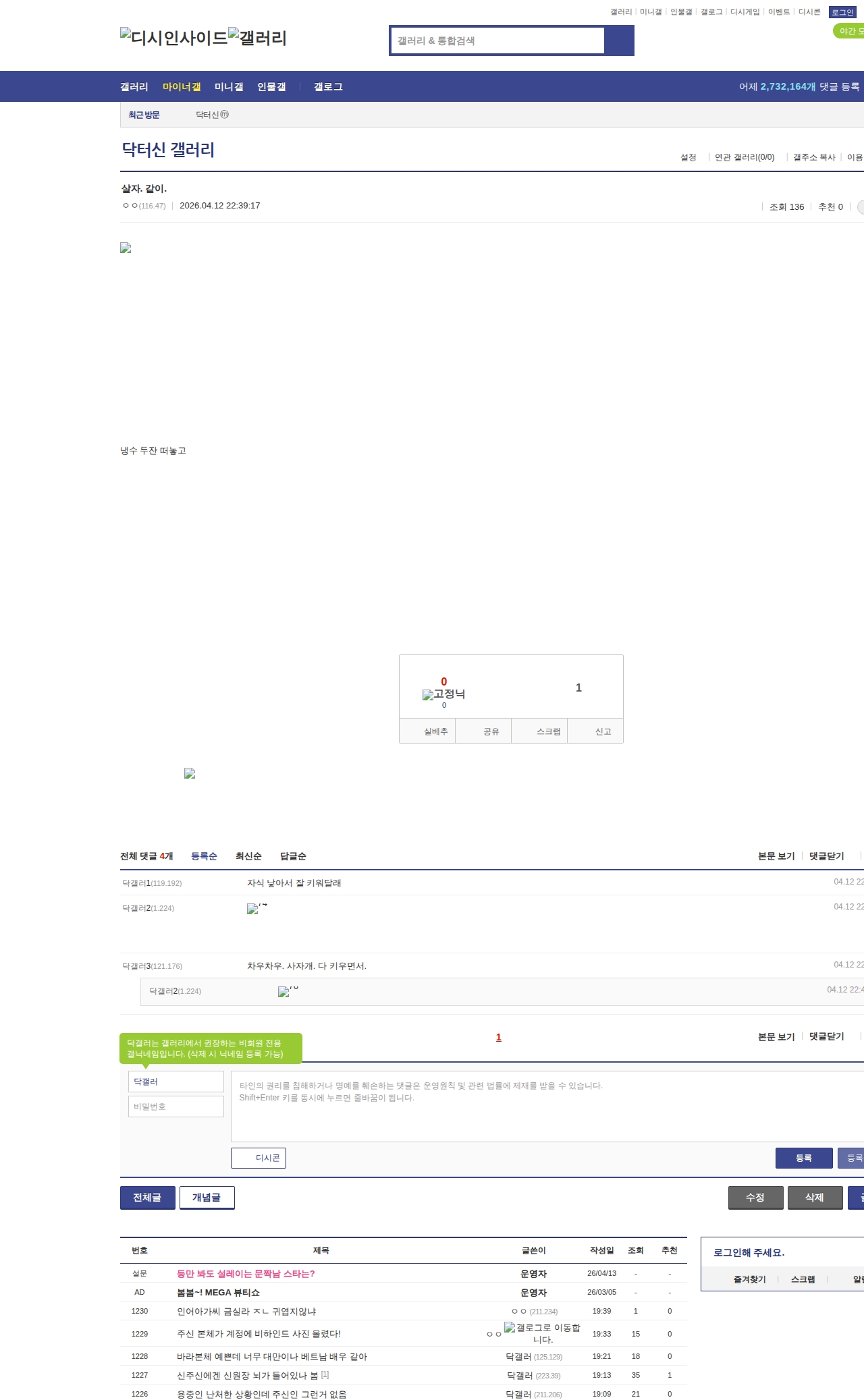Sort comments by 최신순
This screenshot has width=864, height=1400.
click(x=248, y=856)
